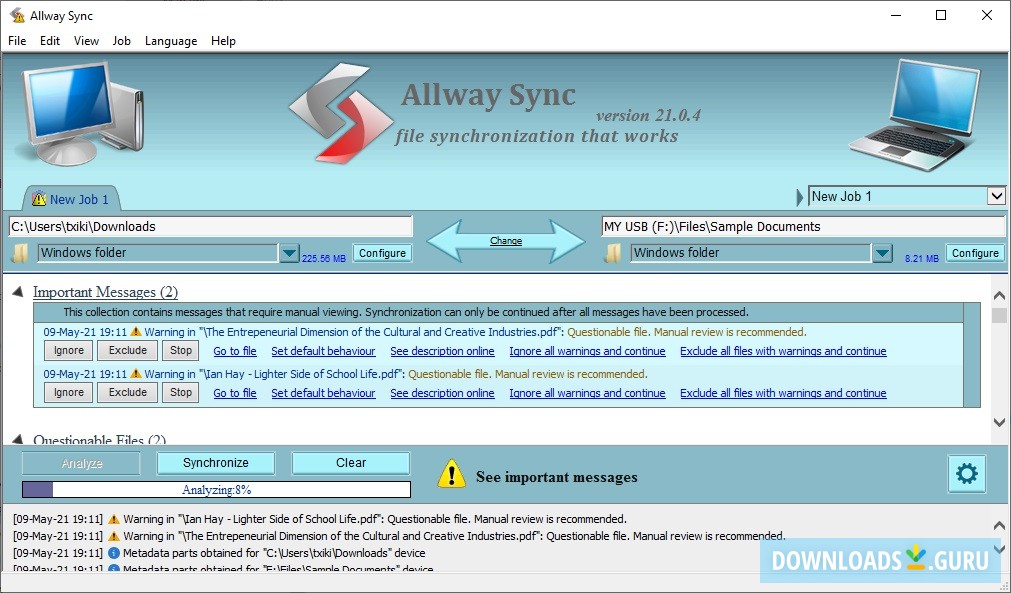Open the settings gear icon
Image resolution: width=1011 pixels, height=593 pixels.
point(967,474)
